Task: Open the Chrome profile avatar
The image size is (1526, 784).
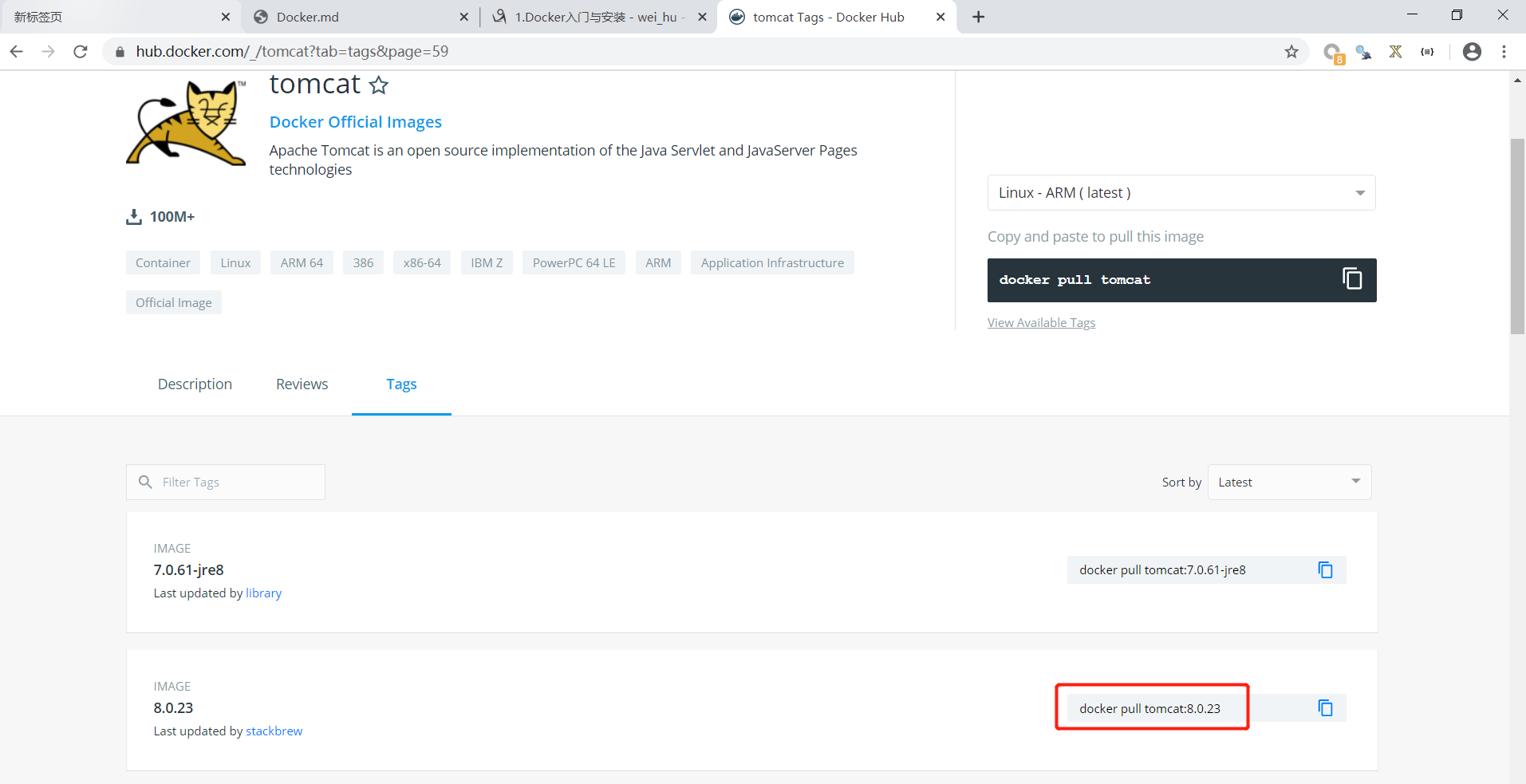Action: pos(1472,52)
